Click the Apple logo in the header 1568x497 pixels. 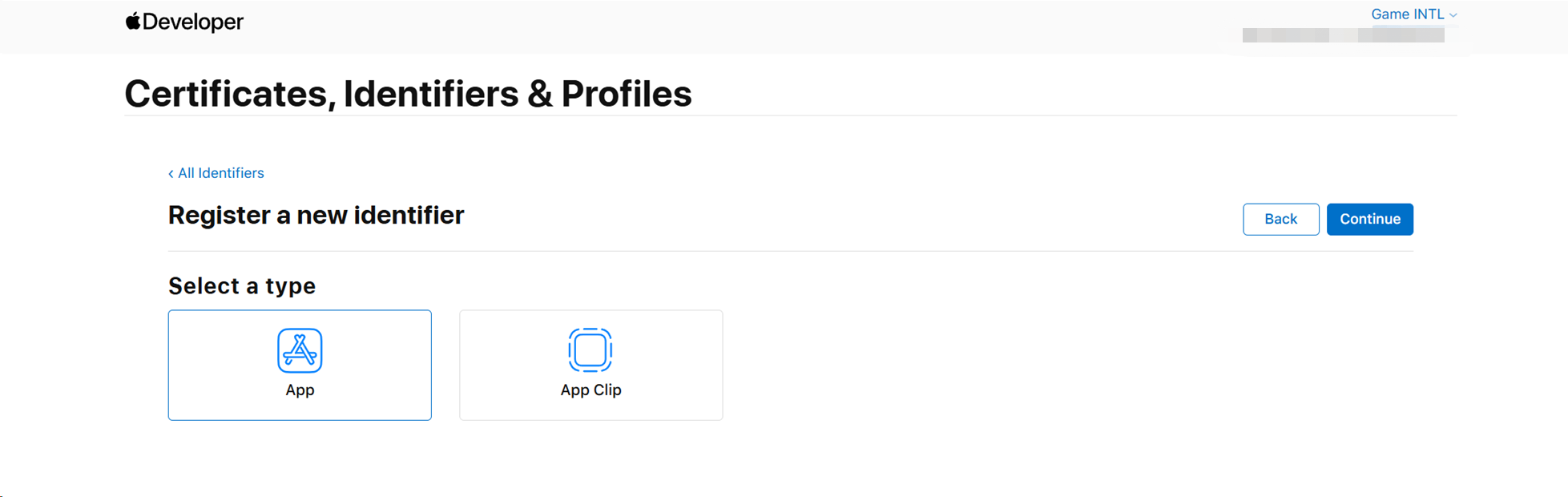[131, 21]
